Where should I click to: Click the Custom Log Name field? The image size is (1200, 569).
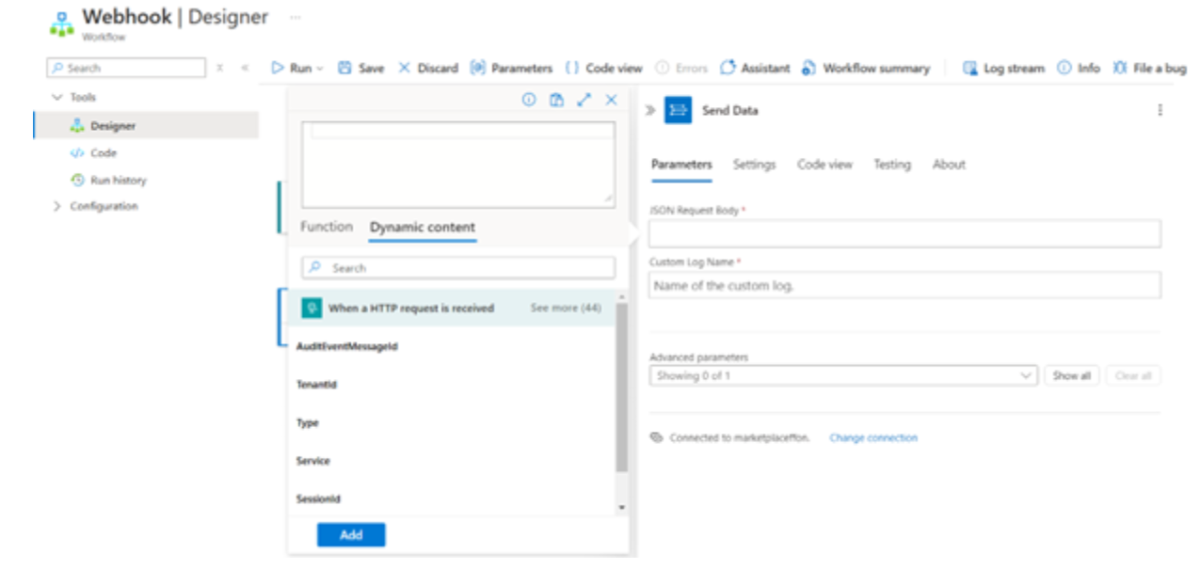[x=904, y=285]
